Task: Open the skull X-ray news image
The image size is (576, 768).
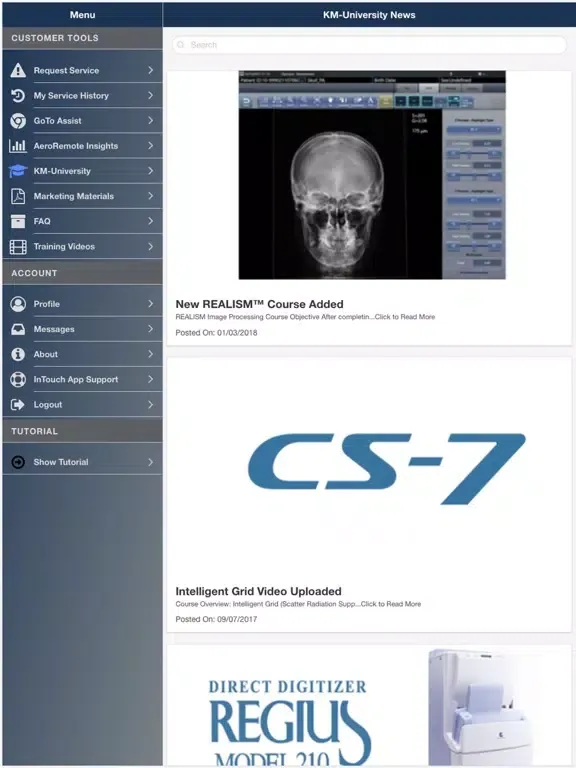Action: [372, 175]
